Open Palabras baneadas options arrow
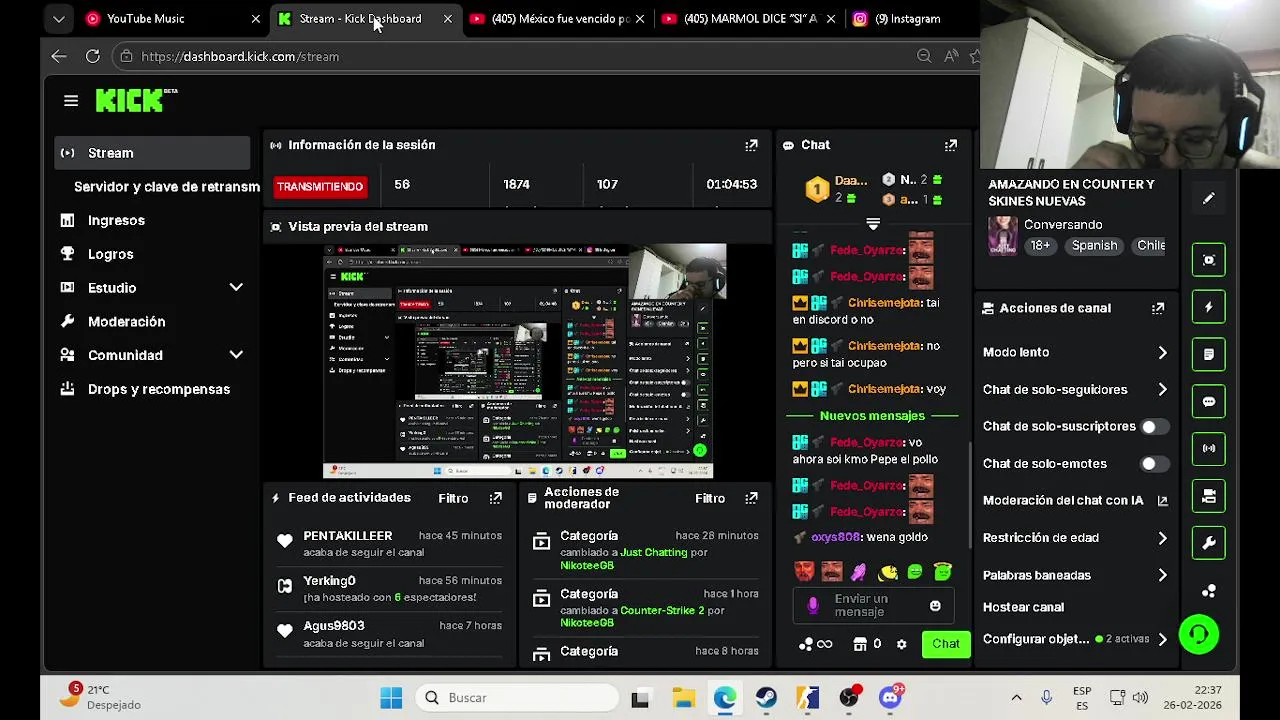1280x720 pixels. [x=1162, y=575]
